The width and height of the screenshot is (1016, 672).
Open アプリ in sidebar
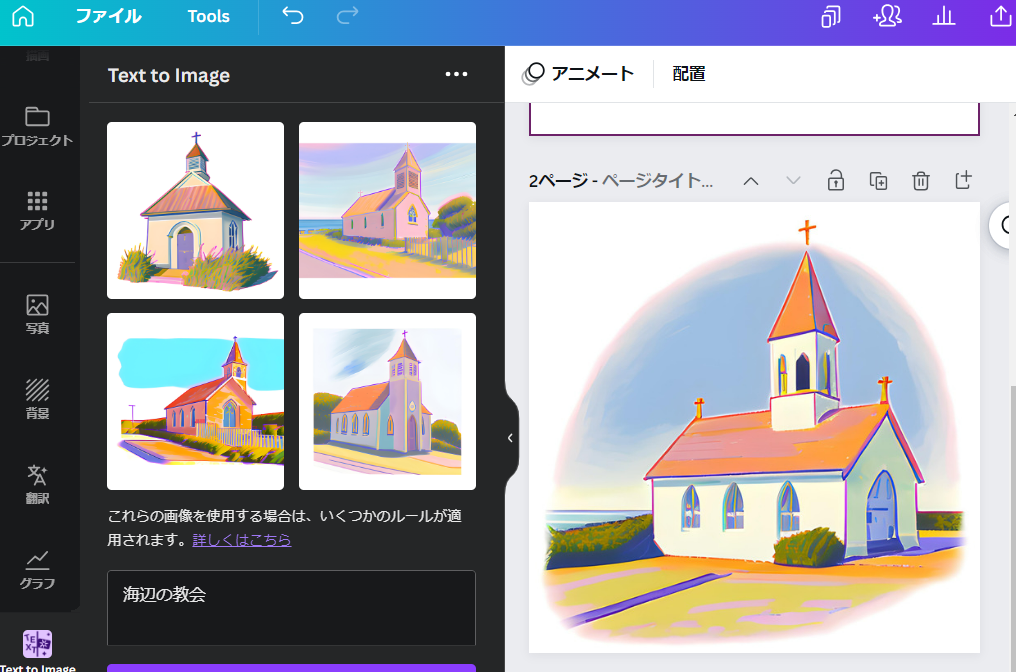coord(38,211)
